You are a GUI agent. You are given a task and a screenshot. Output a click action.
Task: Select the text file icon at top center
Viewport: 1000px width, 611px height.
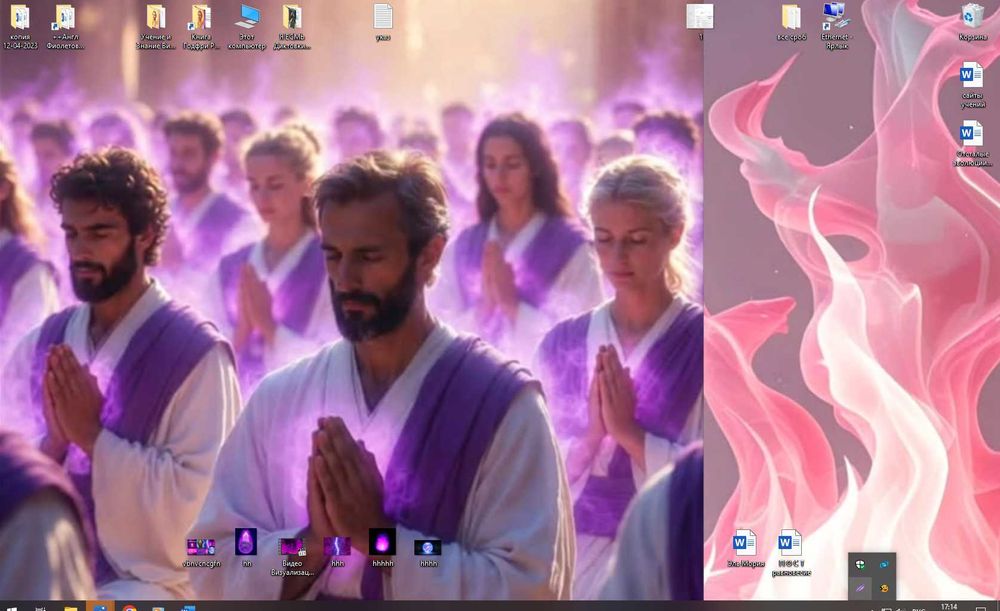(383, 17)
